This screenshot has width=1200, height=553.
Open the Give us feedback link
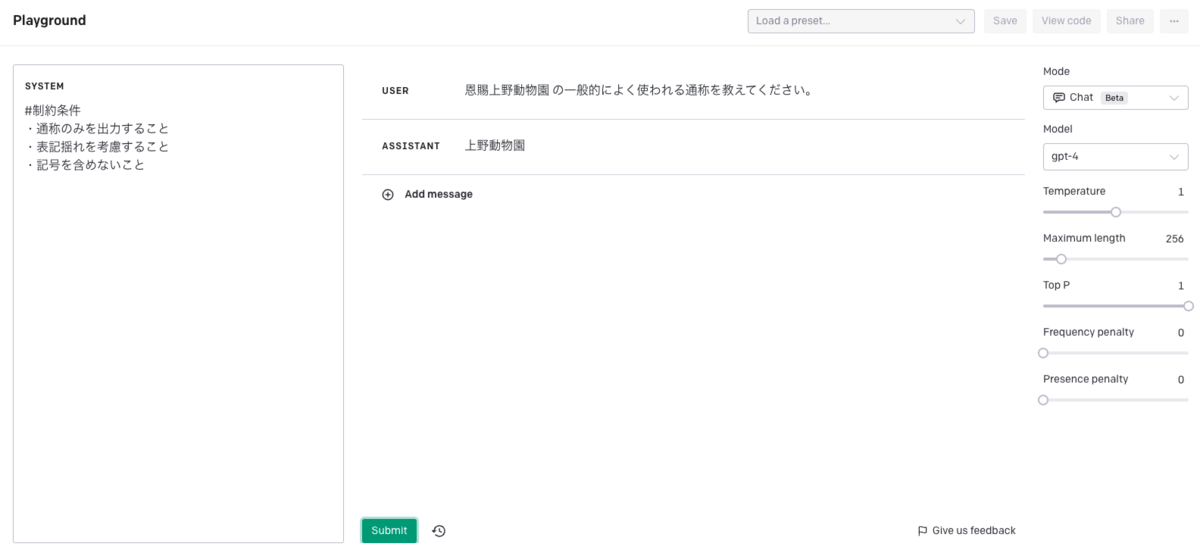point(966,531)
